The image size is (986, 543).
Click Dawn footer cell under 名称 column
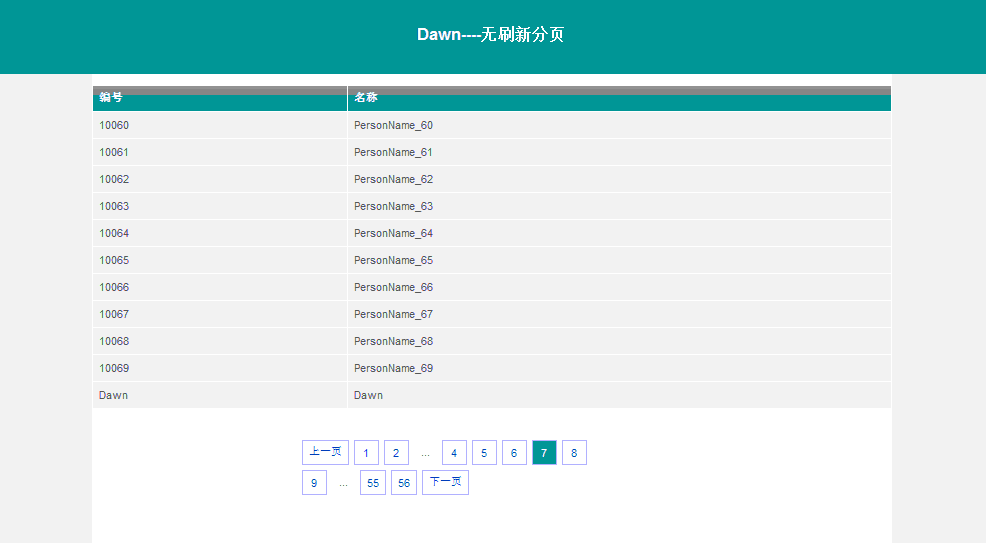click(x=619, y=395)
